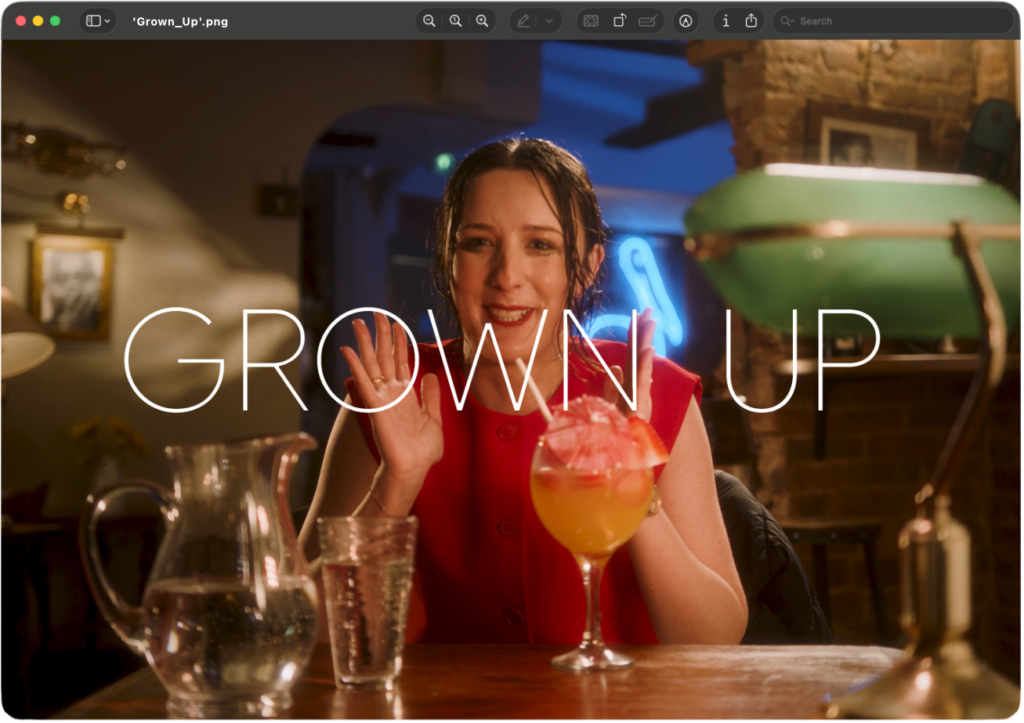The width and height of the screenshot is (1024, 723).
Task: Select the Highlight pen tool
Action: click(524, 21)
